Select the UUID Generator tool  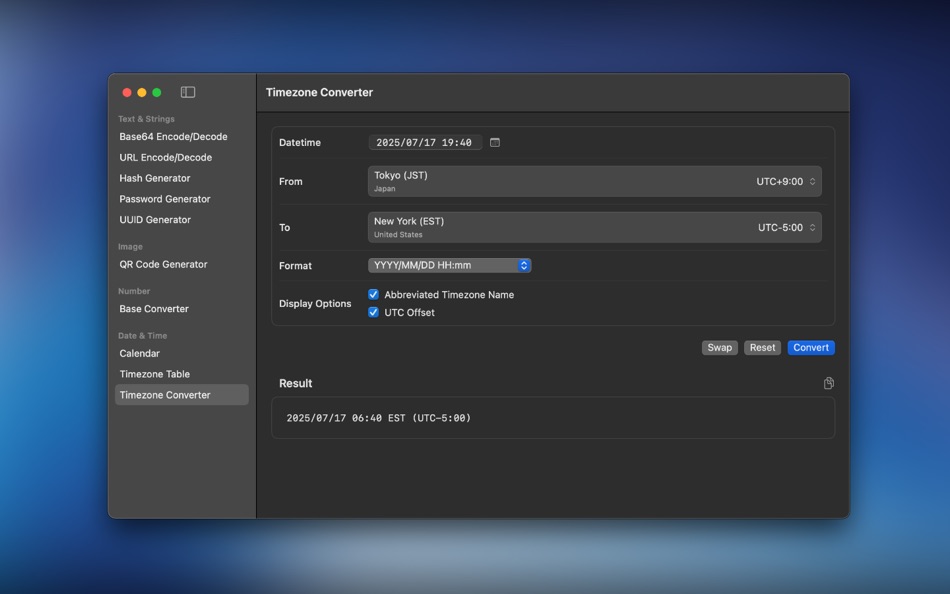[154, 219]
